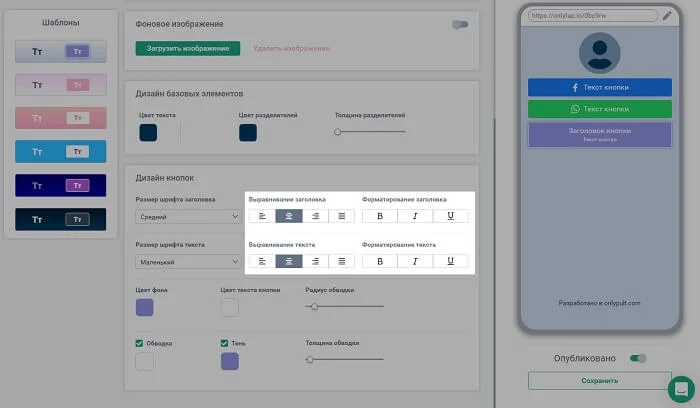Open the chat support widget
700x408 pixels.
pyautogui.click(x=682, y=388)
